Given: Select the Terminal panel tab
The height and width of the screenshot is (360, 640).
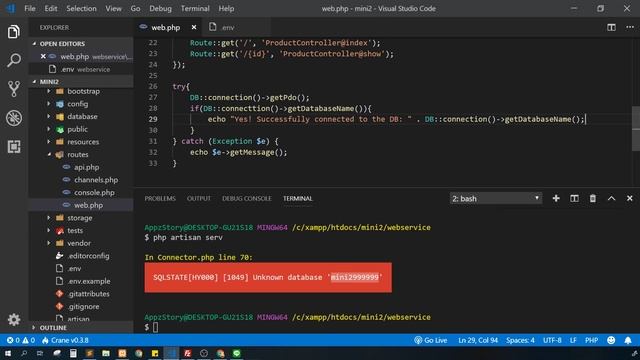Looking at the screenshot, I should pos(298,198).
